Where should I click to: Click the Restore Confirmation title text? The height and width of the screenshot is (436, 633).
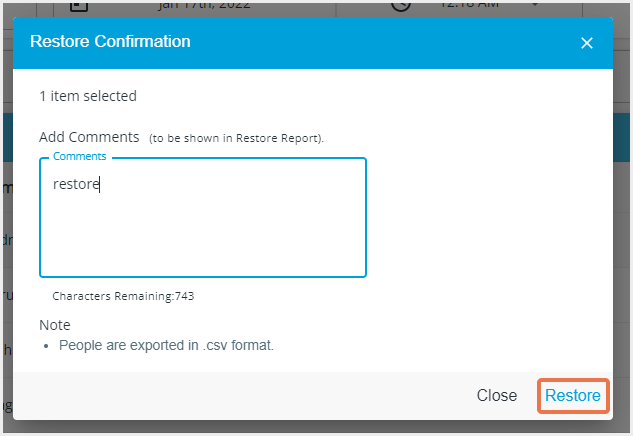[x=110, y=42]
